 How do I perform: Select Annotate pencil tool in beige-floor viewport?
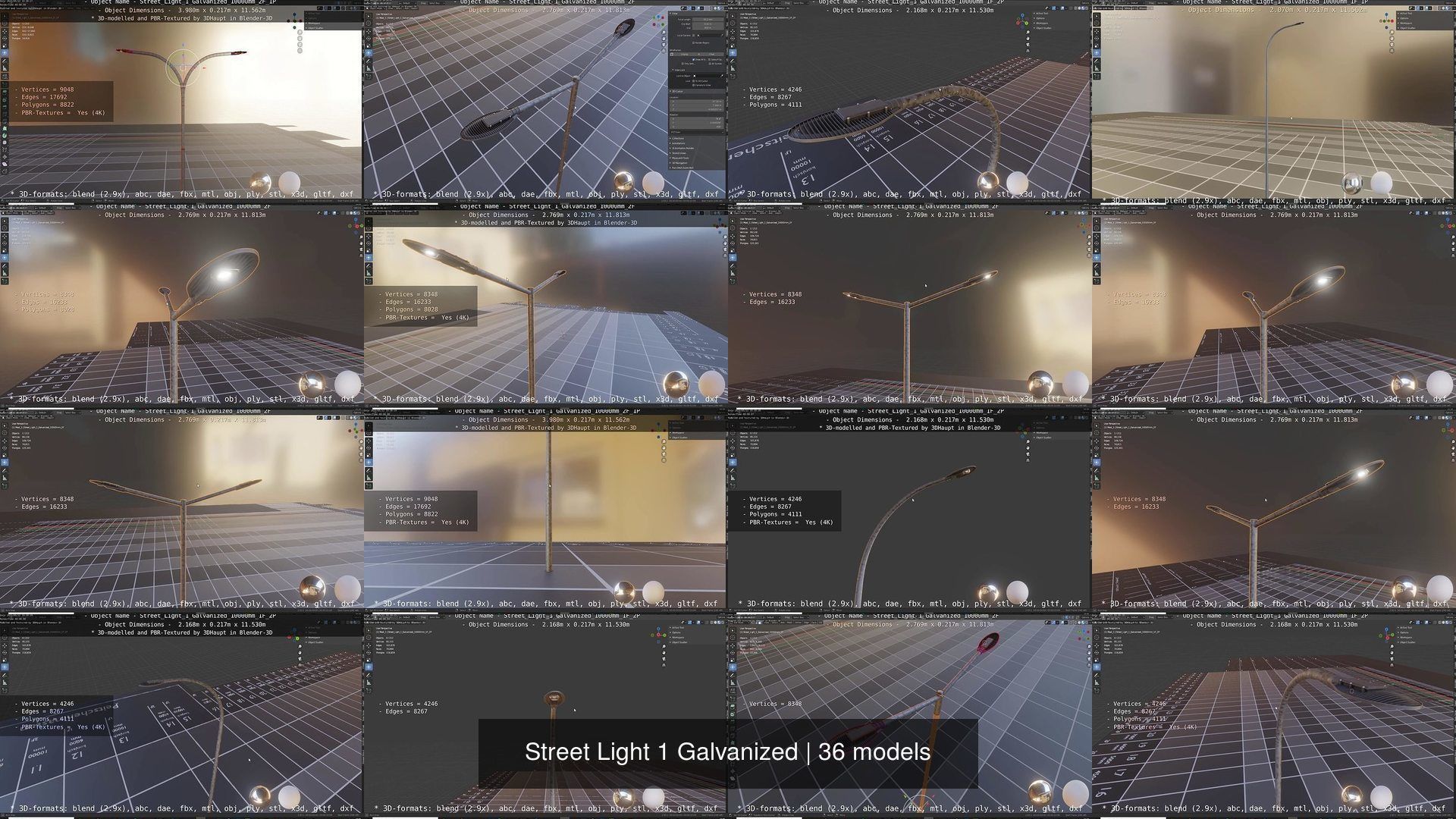click(x=1097, y=61)
